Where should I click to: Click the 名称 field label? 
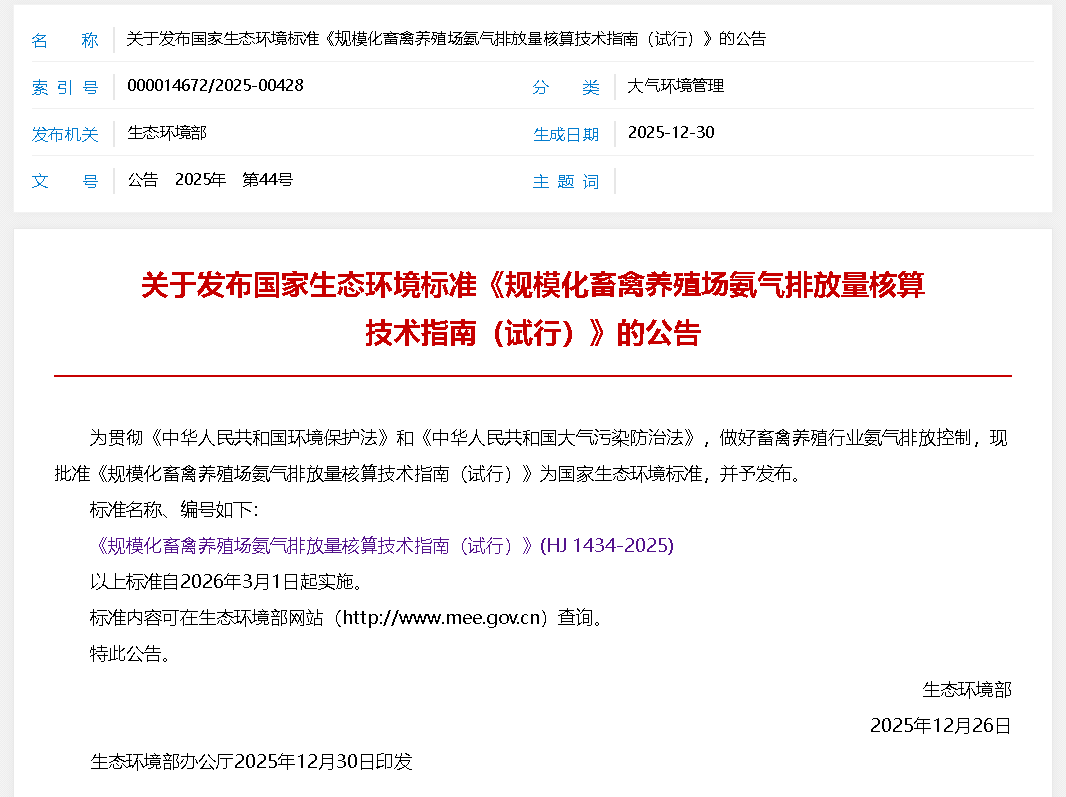click(65, 40)
